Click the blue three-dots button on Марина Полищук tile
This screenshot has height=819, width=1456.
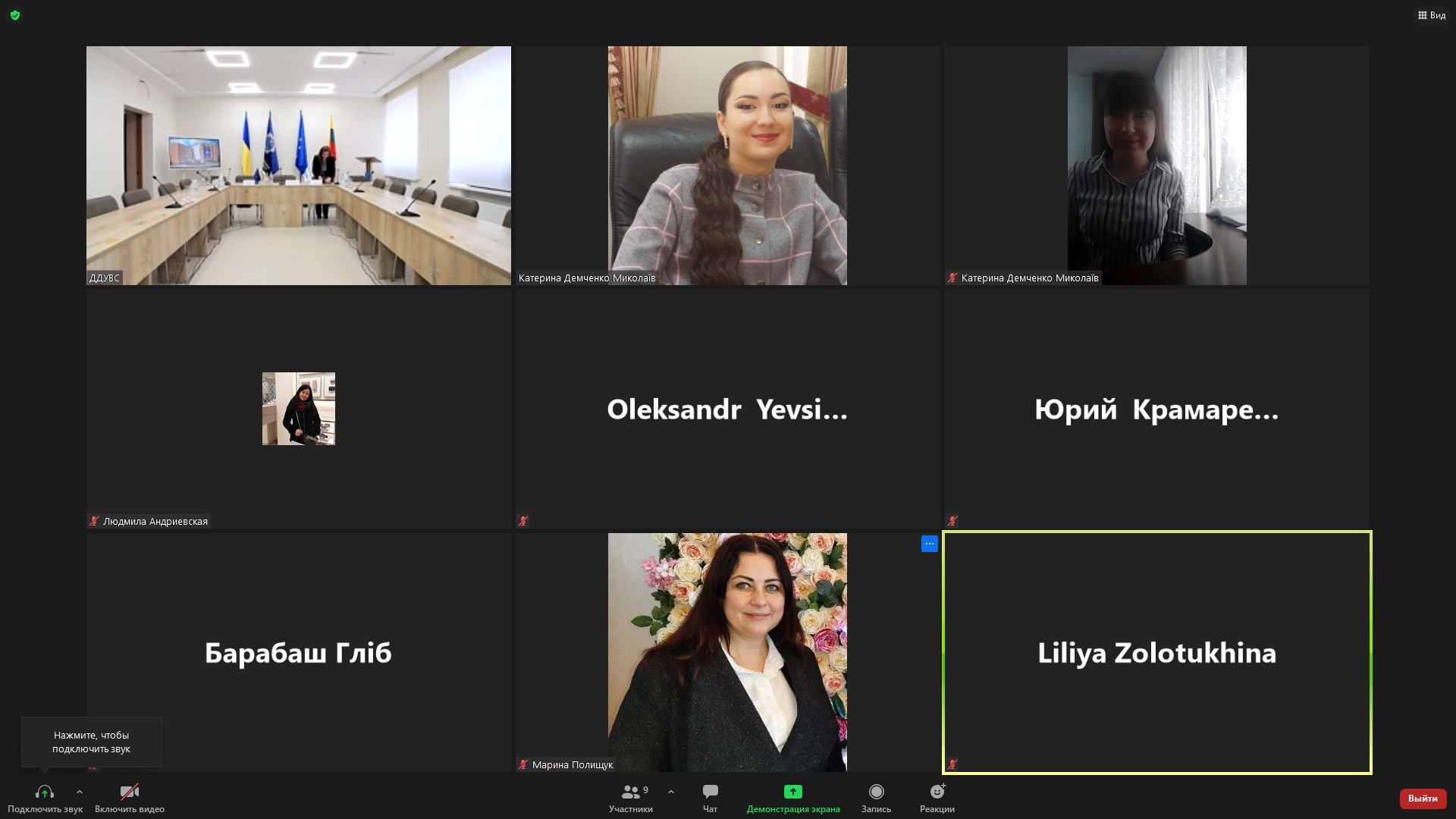tap(930, 544)
